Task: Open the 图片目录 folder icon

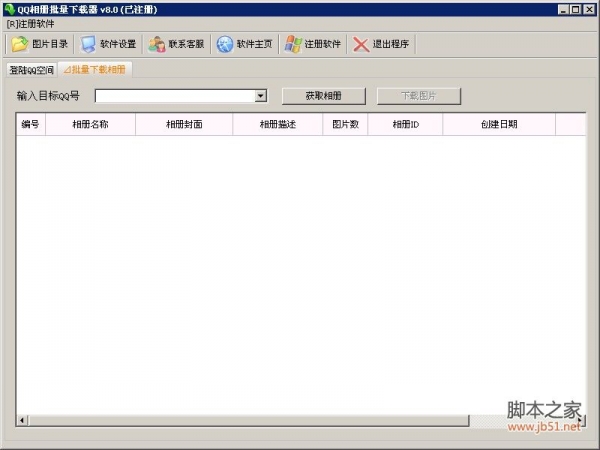Action: (x=20, y=44)
